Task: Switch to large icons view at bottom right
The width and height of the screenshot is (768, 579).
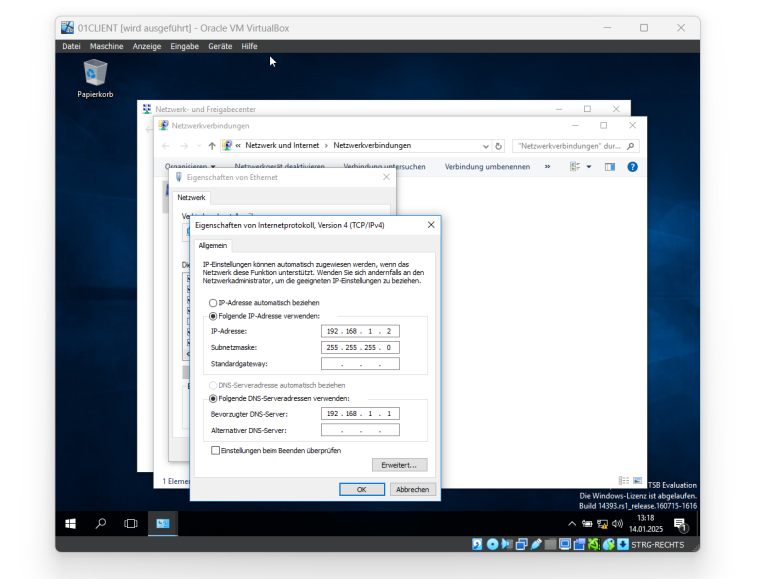Action: (x=637, y=481)
